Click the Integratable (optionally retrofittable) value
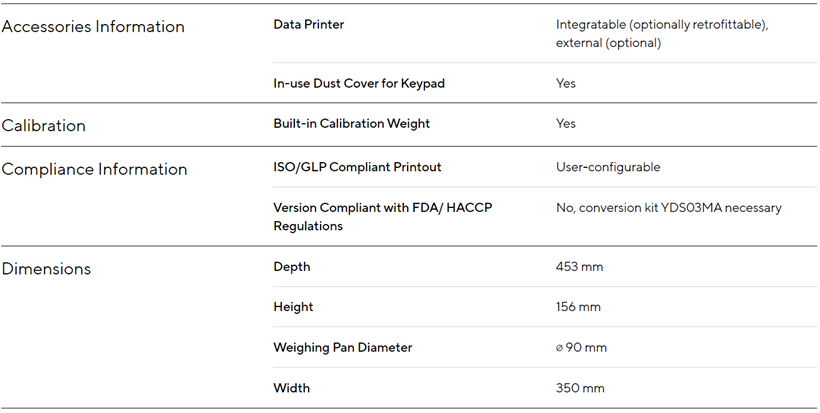 pos(661,24)
